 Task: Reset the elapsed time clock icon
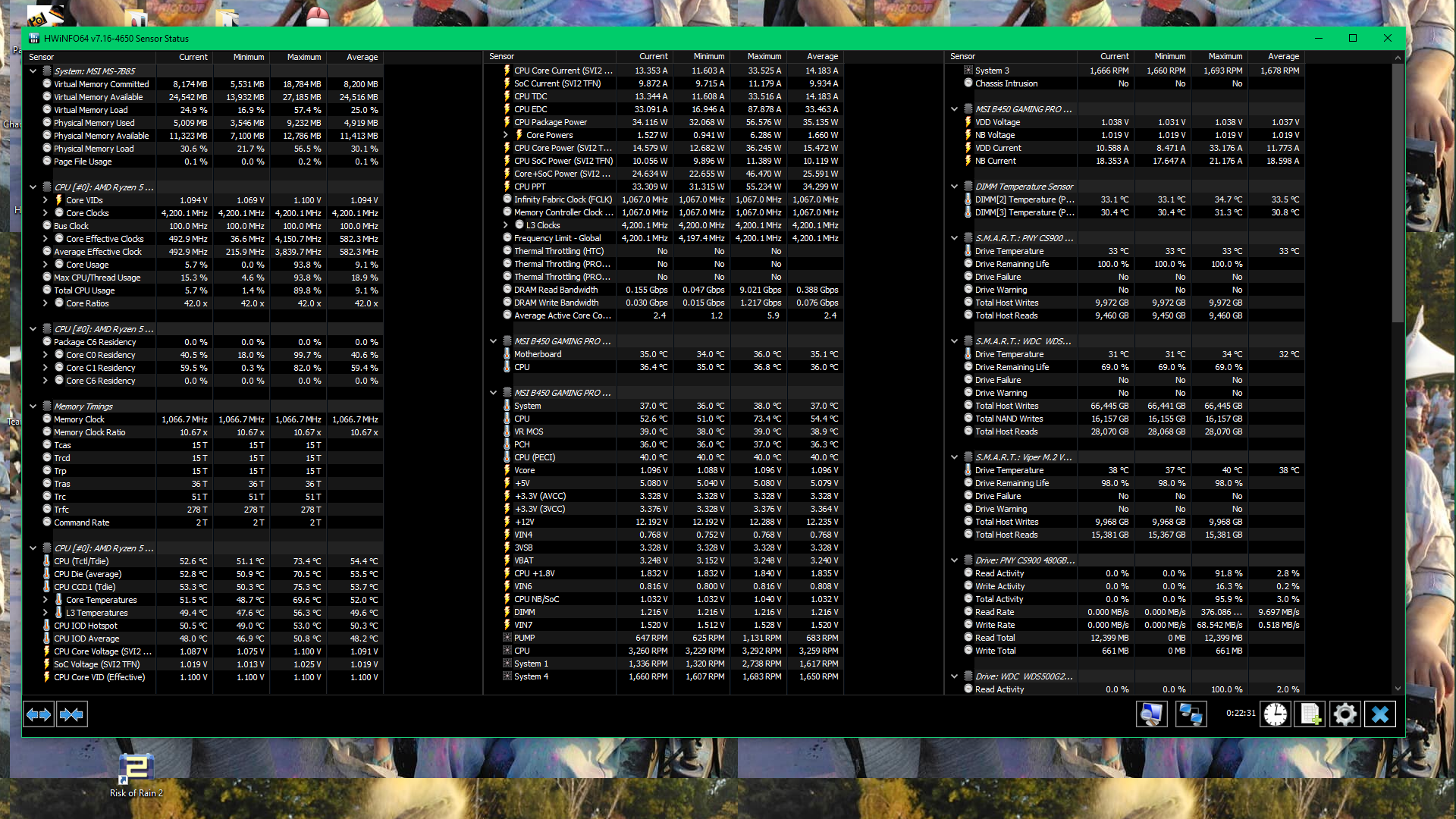click(x=1276, y=714)
